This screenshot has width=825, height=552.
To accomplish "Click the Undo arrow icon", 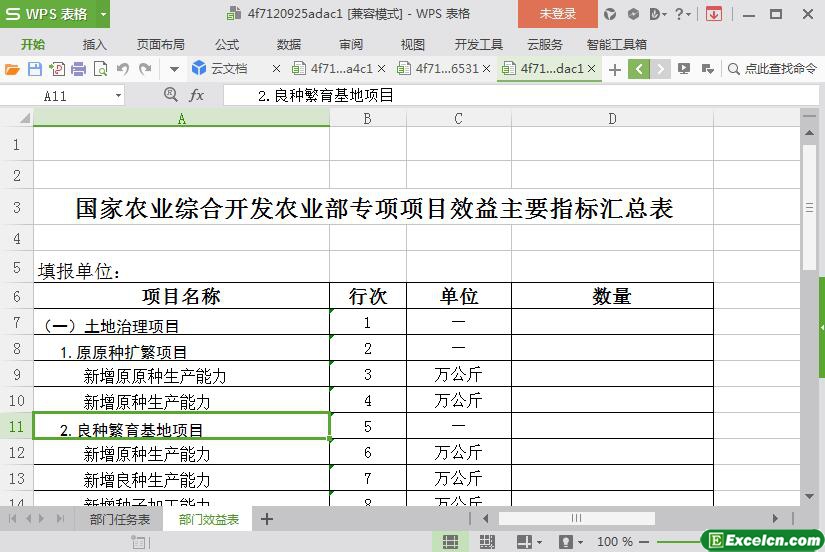I will (123, 69).
